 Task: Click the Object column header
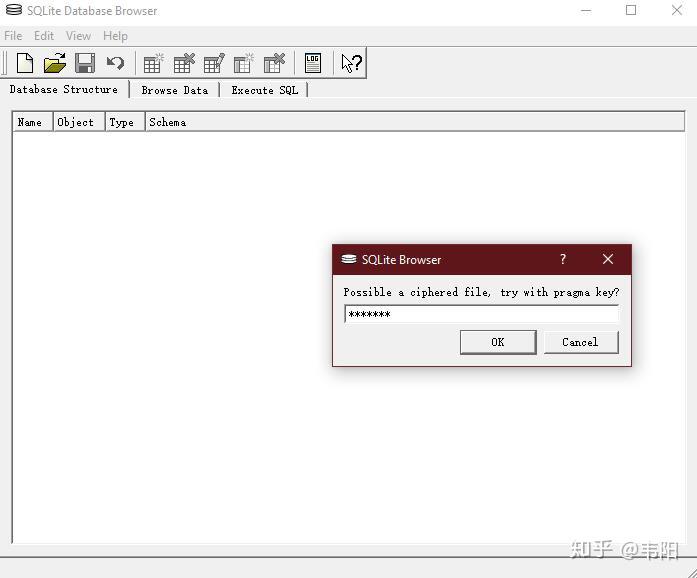79,122
